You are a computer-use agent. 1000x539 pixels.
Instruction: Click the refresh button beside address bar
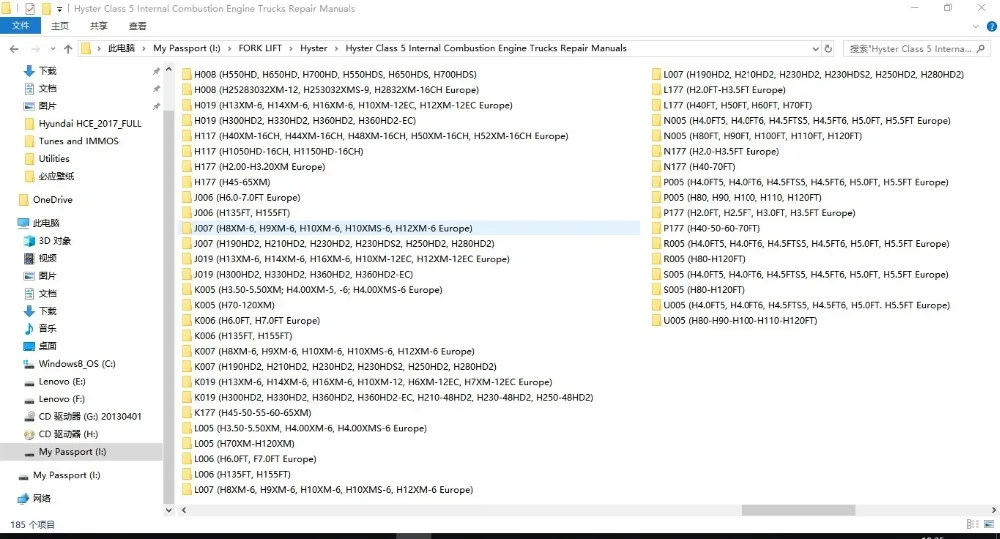coord(828,48)
